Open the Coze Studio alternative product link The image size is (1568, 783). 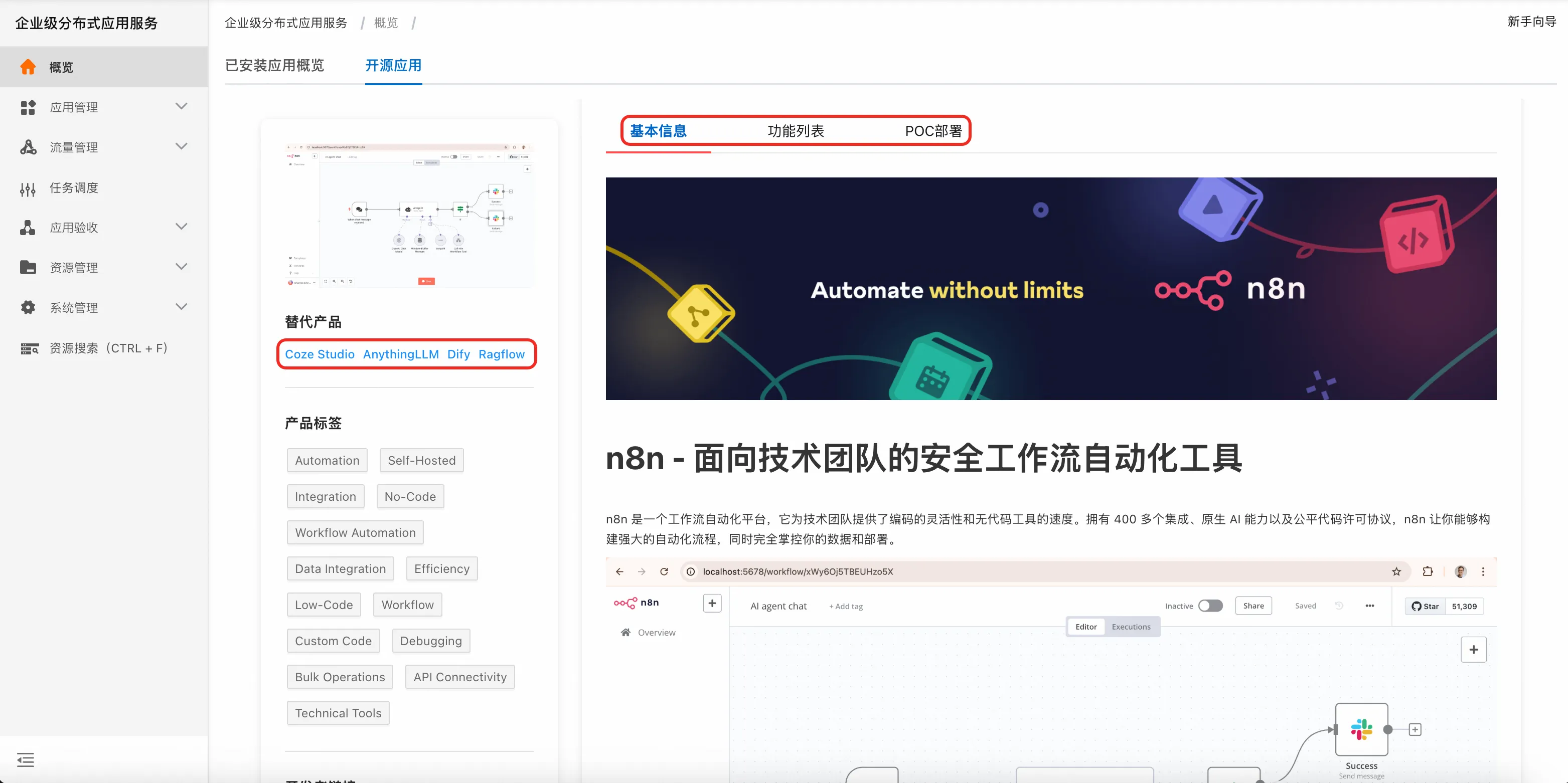(320, 354)
